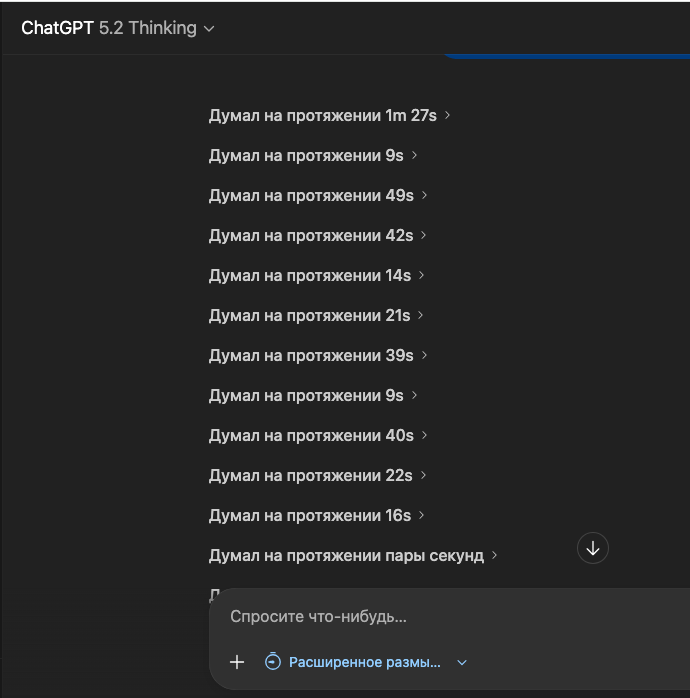Click the chevron after пары секунд

click(x=495, y=555)
